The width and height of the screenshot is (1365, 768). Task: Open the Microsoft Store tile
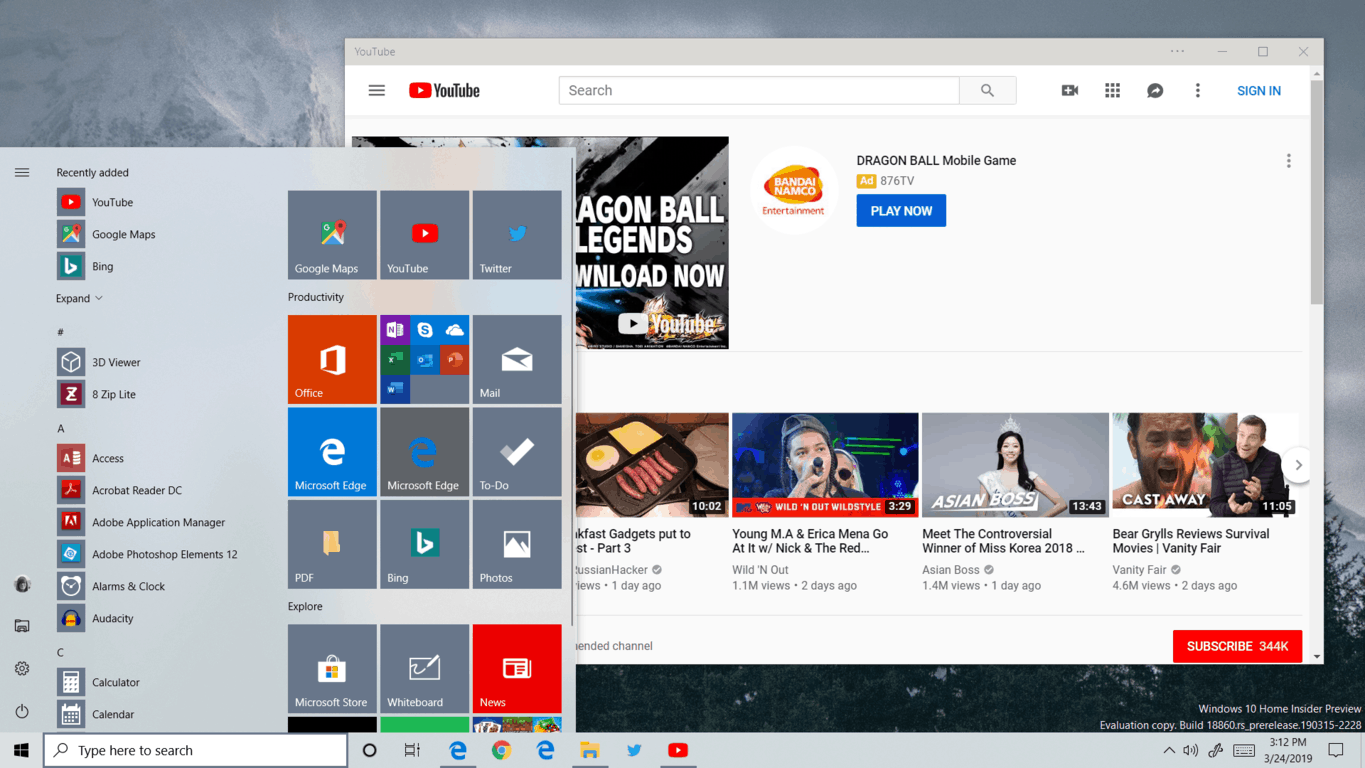point(332,669)
